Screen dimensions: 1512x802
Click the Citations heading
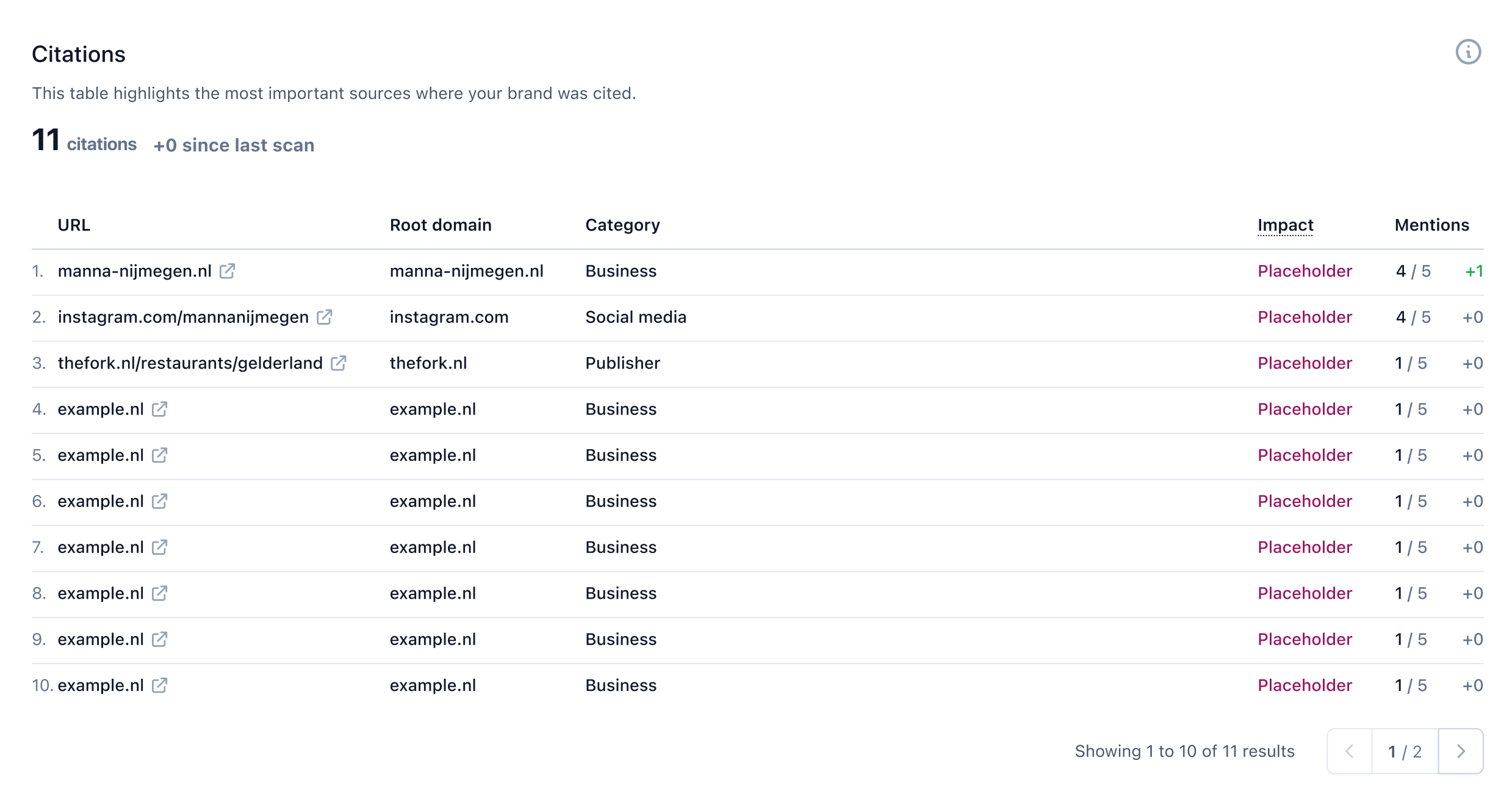click(x=79, y=54)
